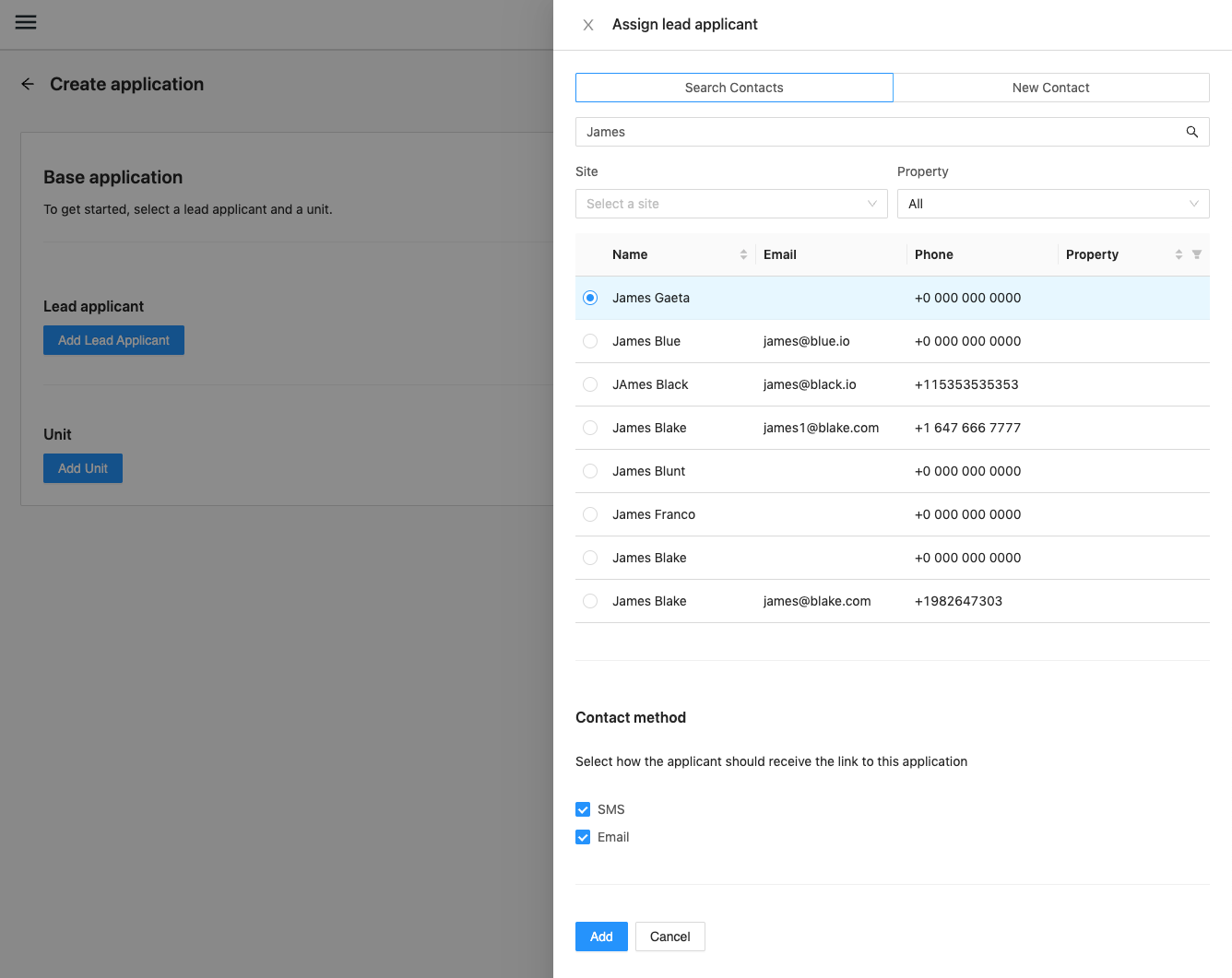Close the Assign lead applicant panel
This screenshot has width=1232, height=978.
pyautogui.click(x=588, y=25)
